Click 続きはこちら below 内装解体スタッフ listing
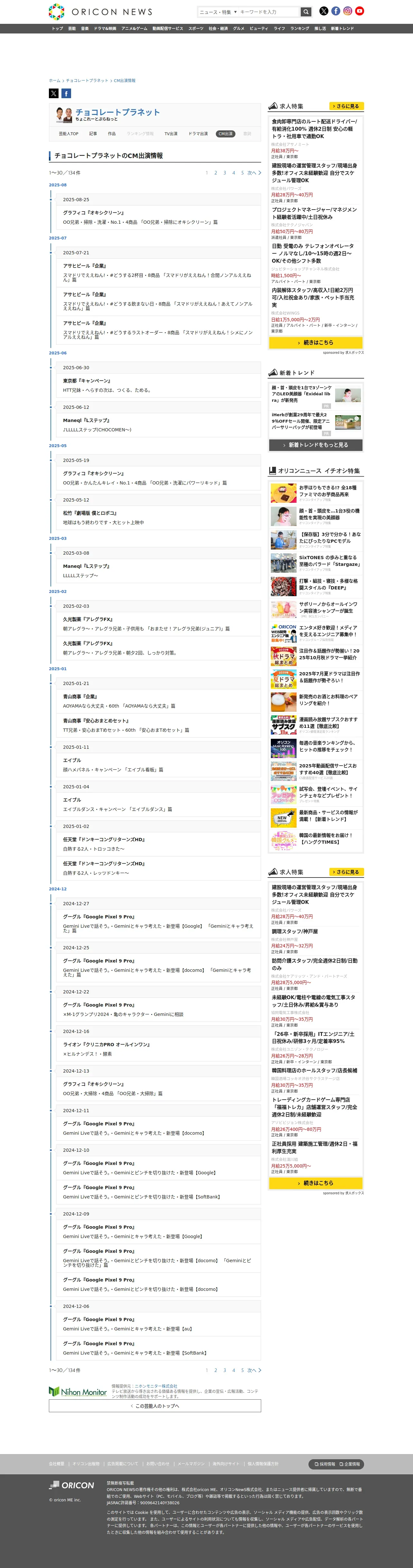 tap(316, 343)
